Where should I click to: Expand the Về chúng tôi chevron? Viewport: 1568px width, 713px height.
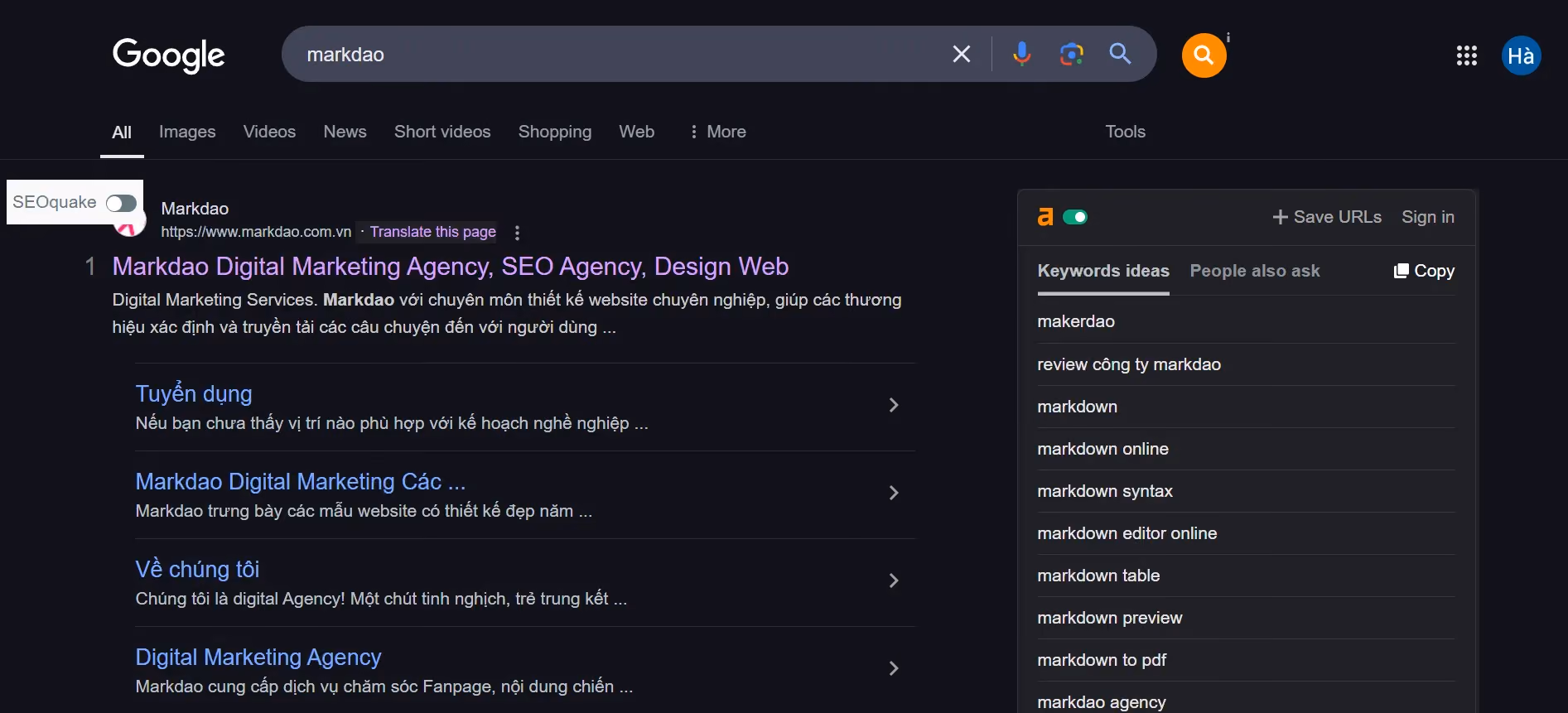click(x=894, y=581)
